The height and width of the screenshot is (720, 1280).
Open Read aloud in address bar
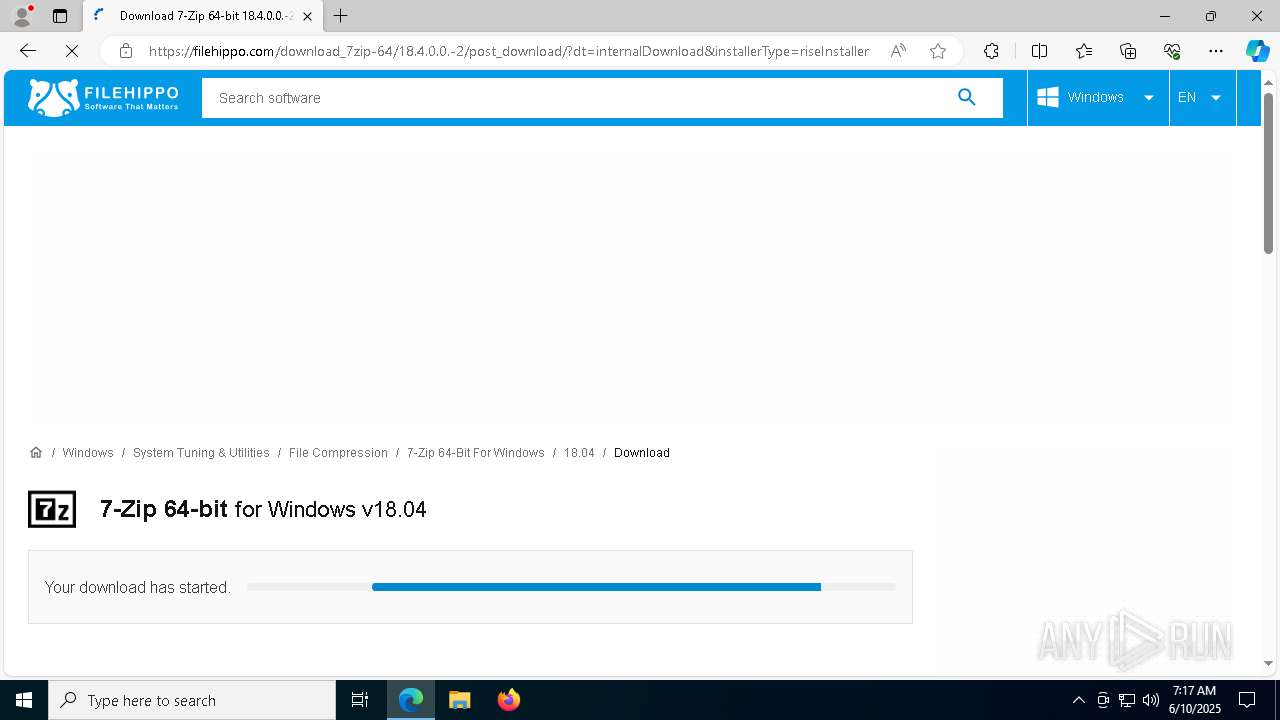pyautogui.click(x=898, y=51)
